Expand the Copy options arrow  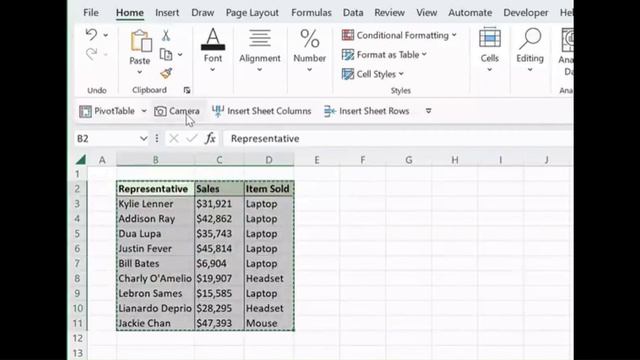(x=180, y=55)
